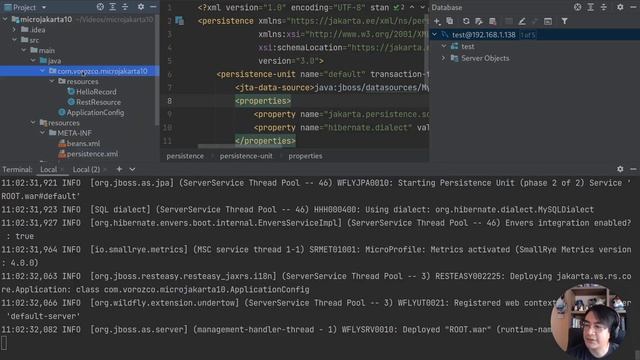Open beans.xml file
The width and height of the screenshot is (640, 360).
[83, 143]
